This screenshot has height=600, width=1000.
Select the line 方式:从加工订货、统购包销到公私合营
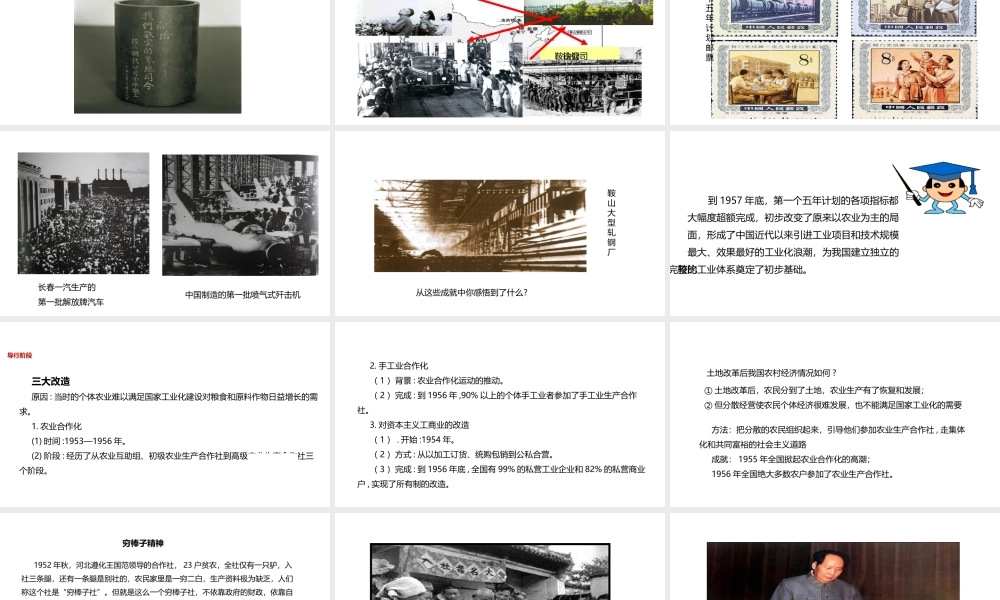pyautogui.click(x=464, y=454)
